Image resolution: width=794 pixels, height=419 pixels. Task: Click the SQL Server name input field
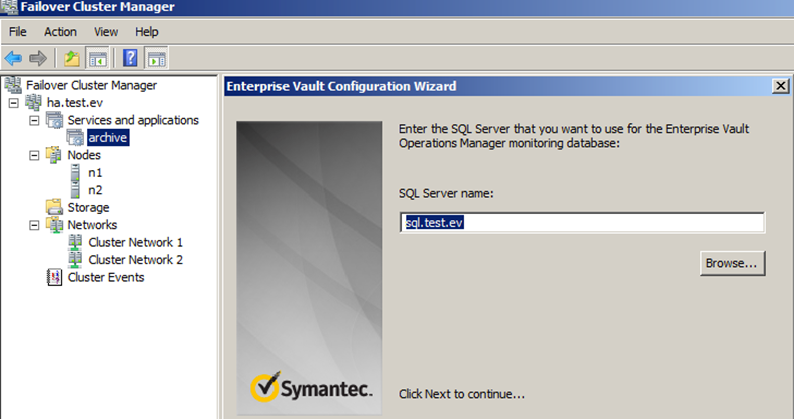coord(582,222)
